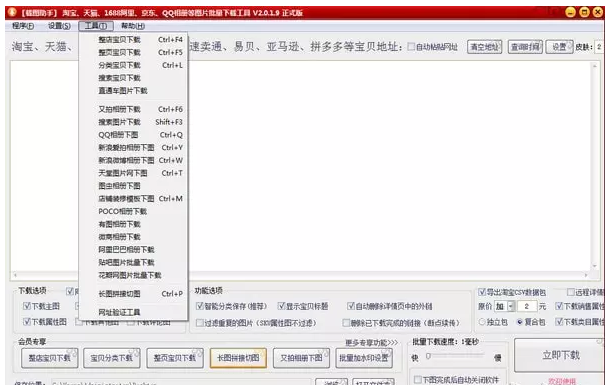Click 批量加水印设置 button
This screenshot has width=616, height=385.
[364, 358]
